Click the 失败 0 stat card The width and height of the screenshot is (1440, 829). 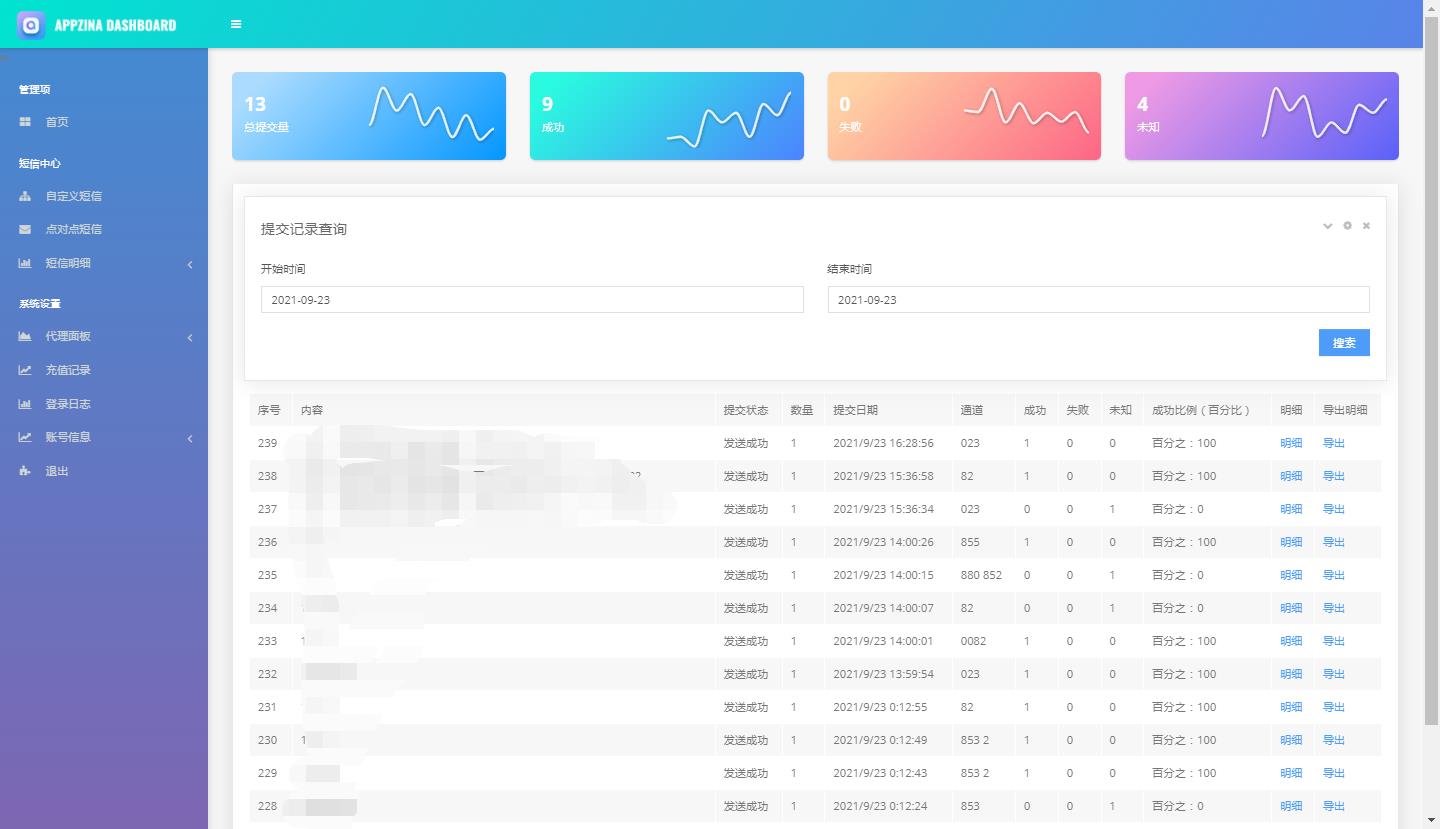(964, 116)
